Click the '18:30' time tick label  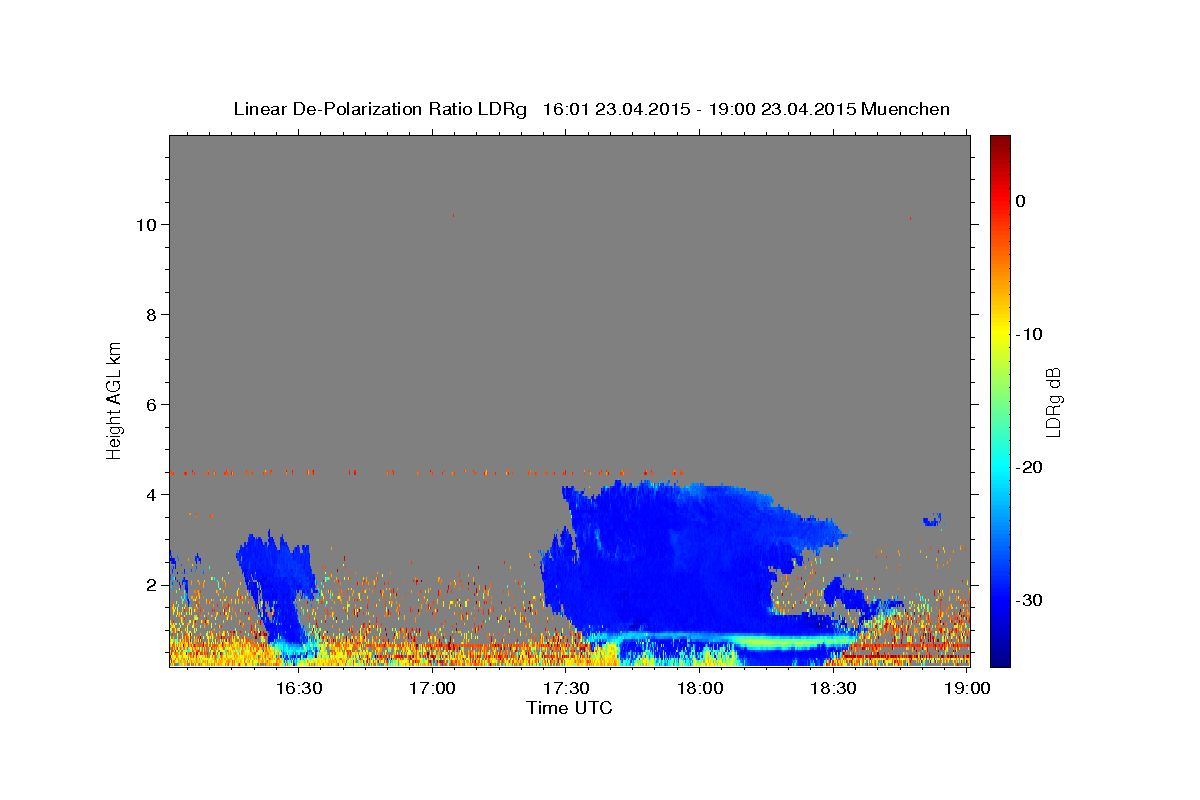coord(832,688)
